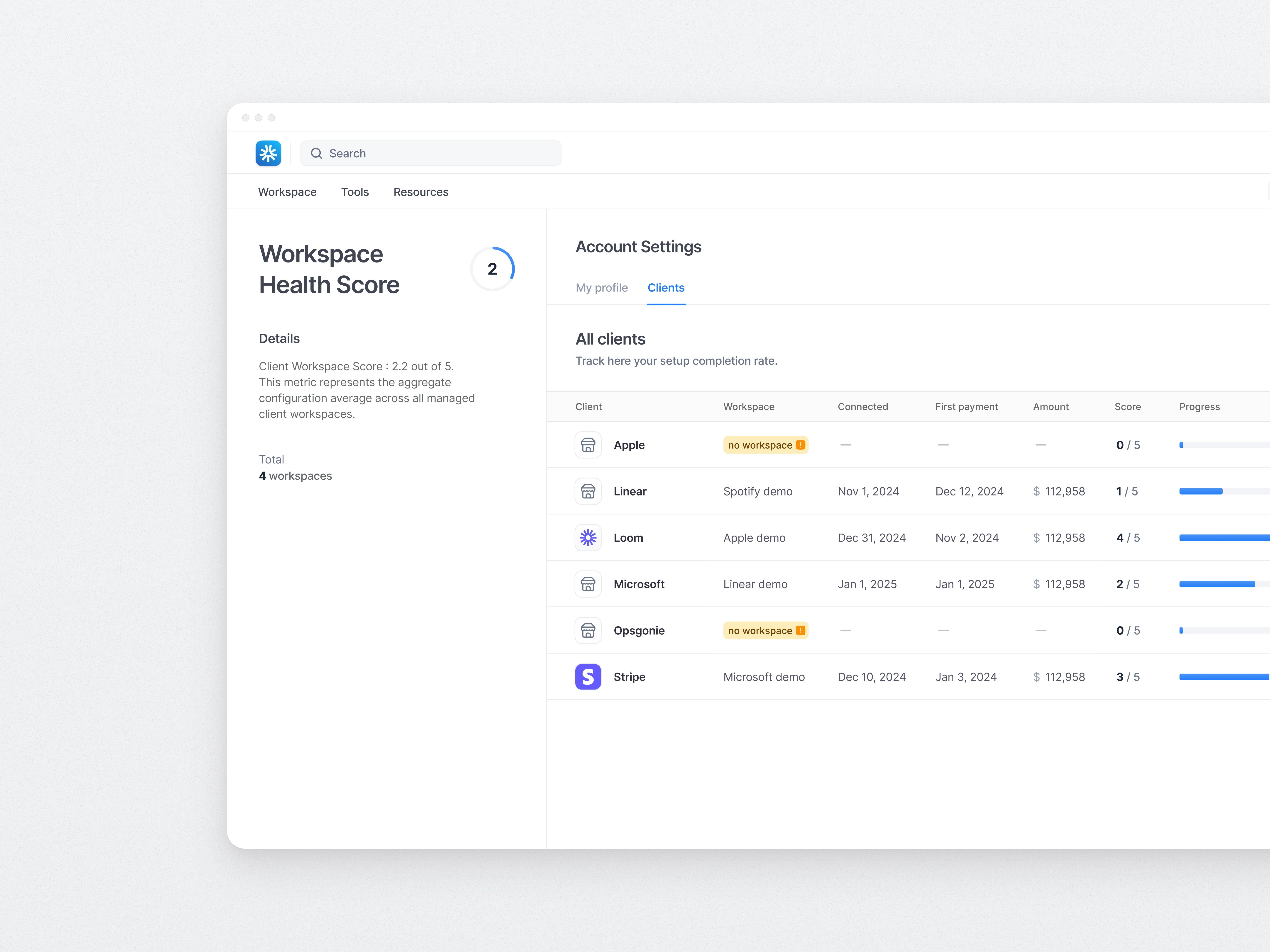Sort by the First payment column header

[966, 407]
